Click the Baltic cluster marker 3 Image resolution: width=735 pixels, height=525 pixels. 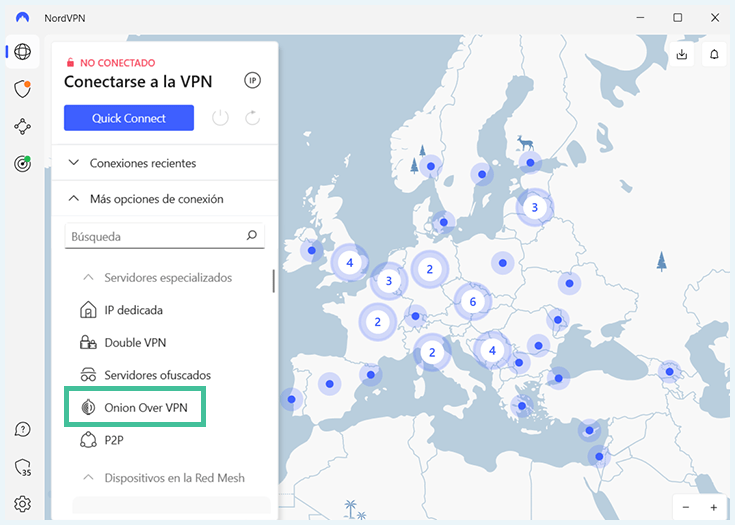[x=534, y=207]
